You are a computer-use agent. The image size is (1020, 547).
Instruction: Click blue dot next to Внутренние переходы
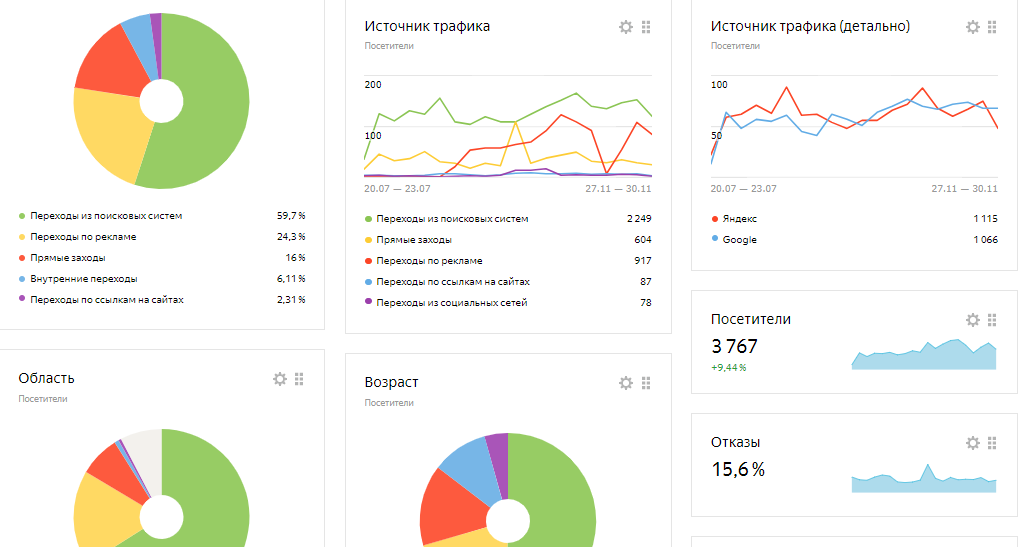click(x=22, y=278)
